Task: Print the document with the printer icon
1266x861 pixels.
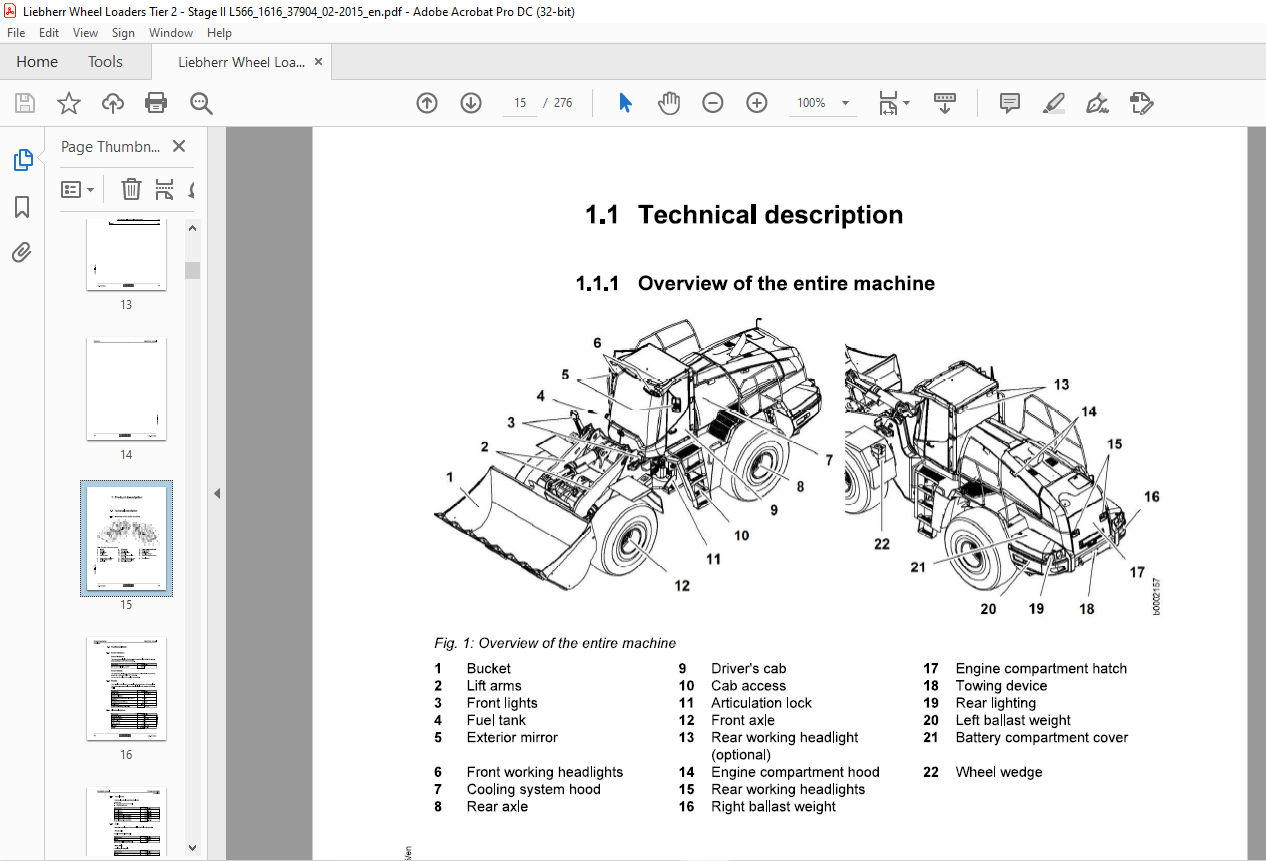Action: point(156,103)
